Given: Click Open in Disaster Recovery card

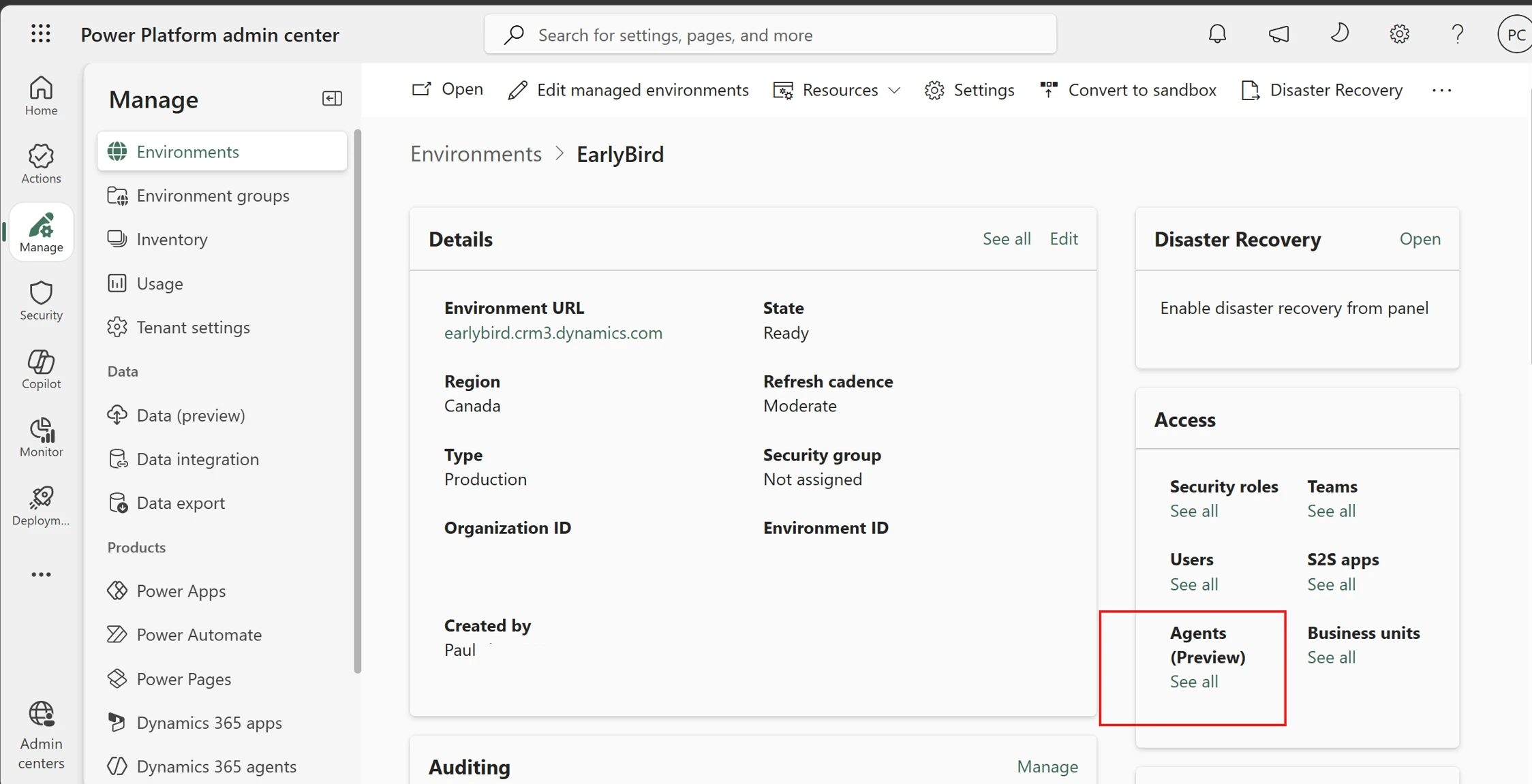Looking at the screenshot, I should click(x=1420, y=238).
